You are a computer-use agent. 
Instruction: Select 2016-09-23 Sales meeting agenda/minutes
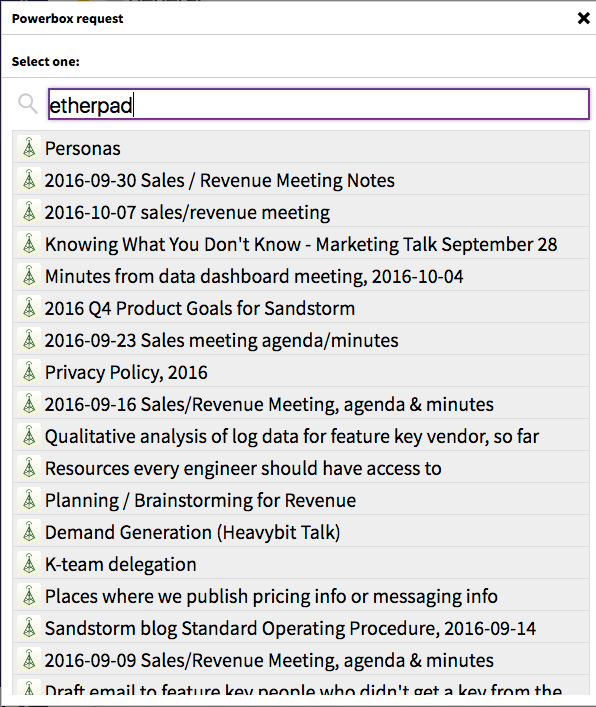(301, 340)
